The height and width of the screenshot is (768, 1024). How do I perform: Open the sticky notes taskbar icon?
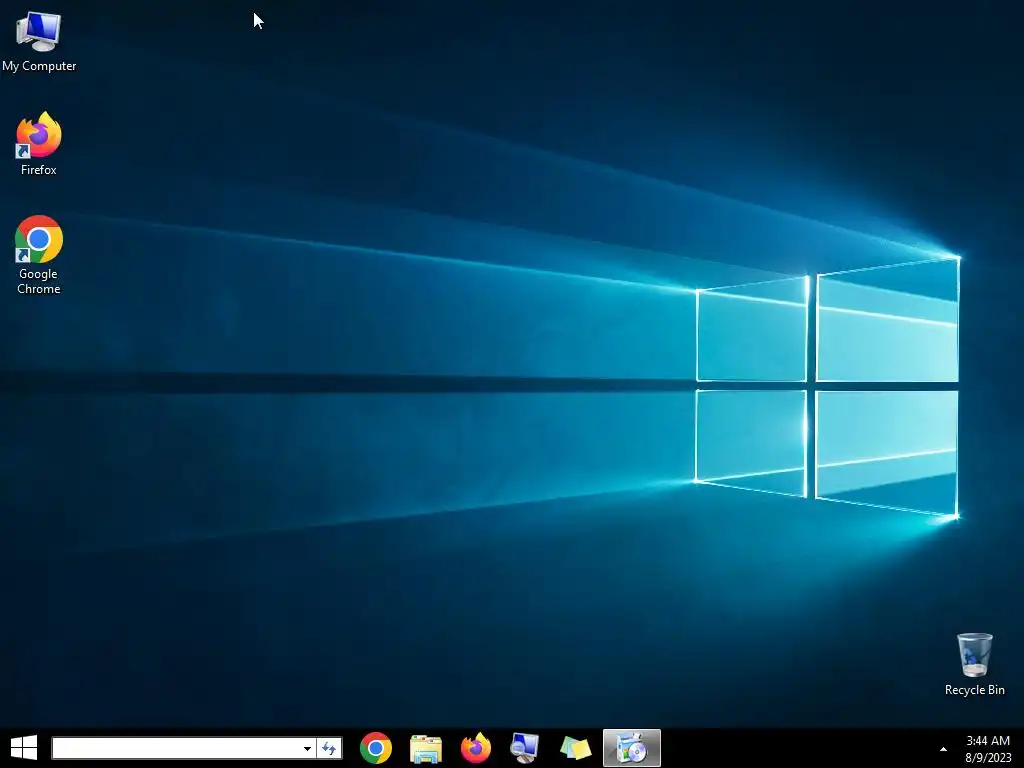(x=575, y=748)
